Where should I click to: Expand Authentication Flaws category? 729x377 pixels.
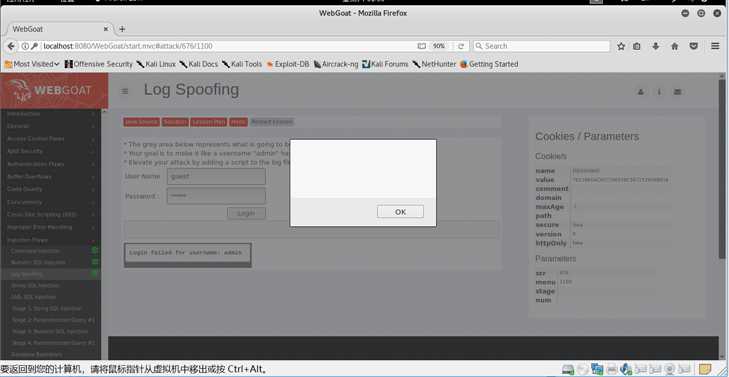pyautogui.click(x=50, y=164)
